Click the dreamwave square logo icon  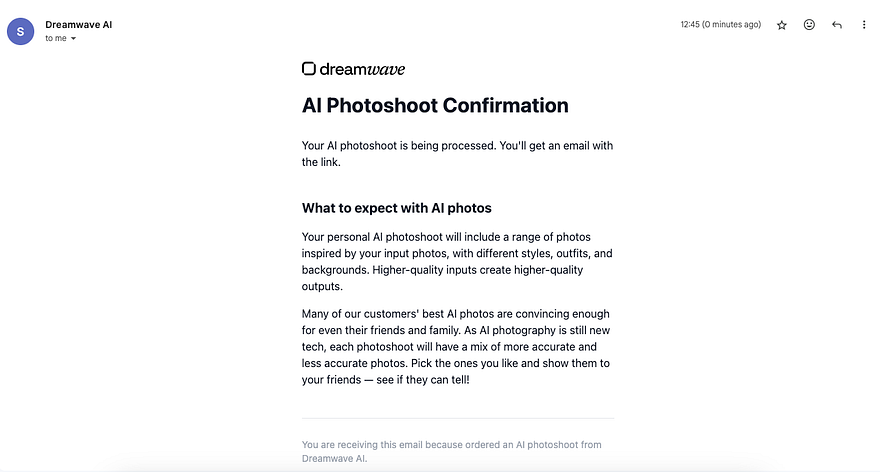click(x=309, y=68)
